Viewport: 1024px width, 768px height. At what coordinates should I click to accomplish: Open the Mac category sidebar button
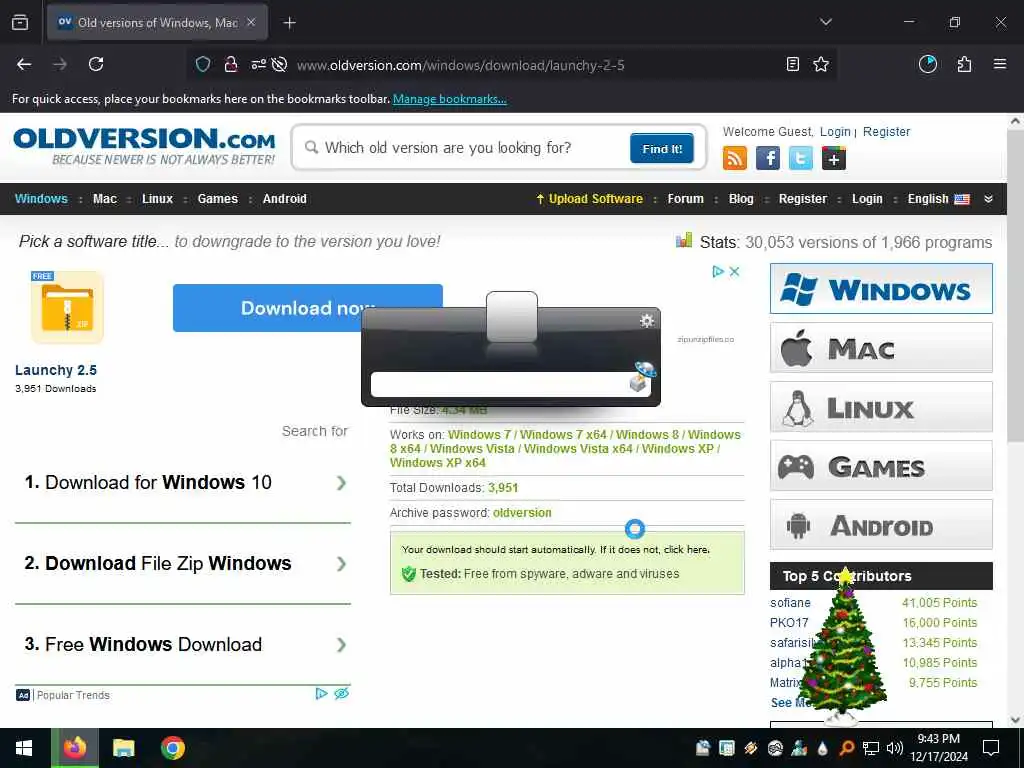[x=881, y=347]
